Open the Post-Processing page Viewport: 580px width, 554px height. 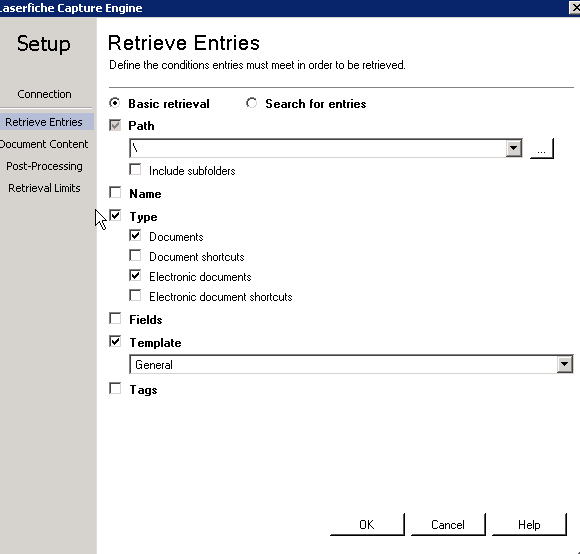(x=44, y=166)
